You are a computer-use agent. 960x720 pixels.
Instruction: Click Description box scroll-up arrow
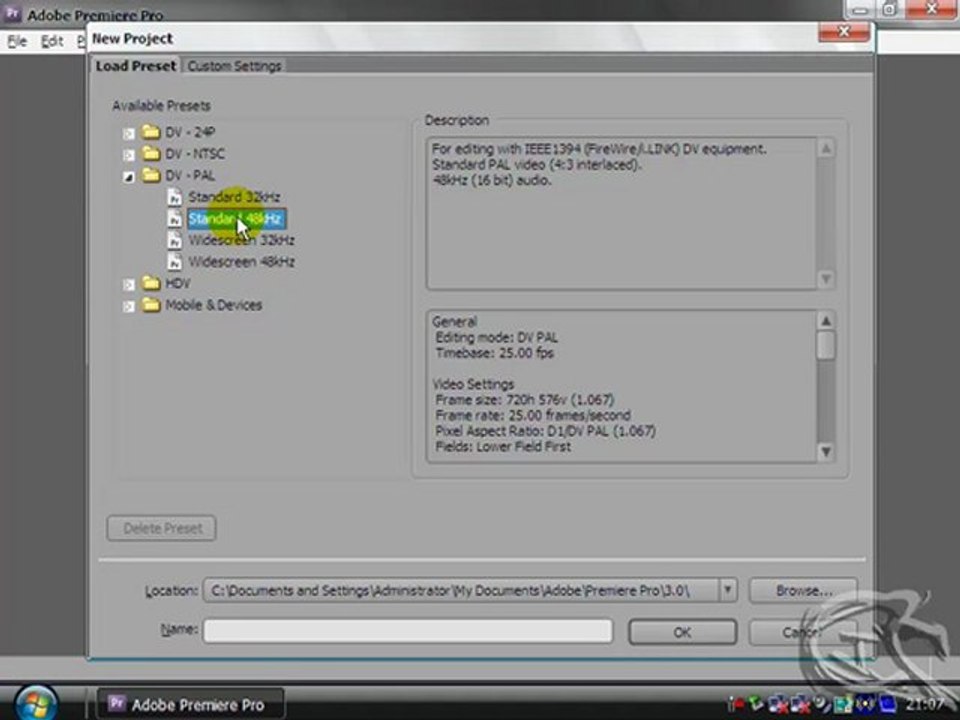pyautogui.click(x=826, y=149)
